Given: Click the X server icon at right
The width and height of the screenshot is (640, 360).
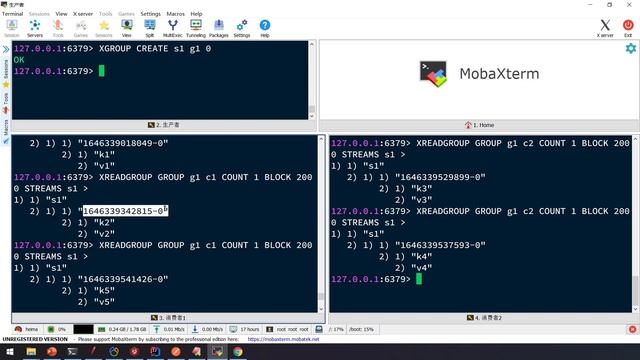Looking at the screenshot, I should (x=605, y=28).
